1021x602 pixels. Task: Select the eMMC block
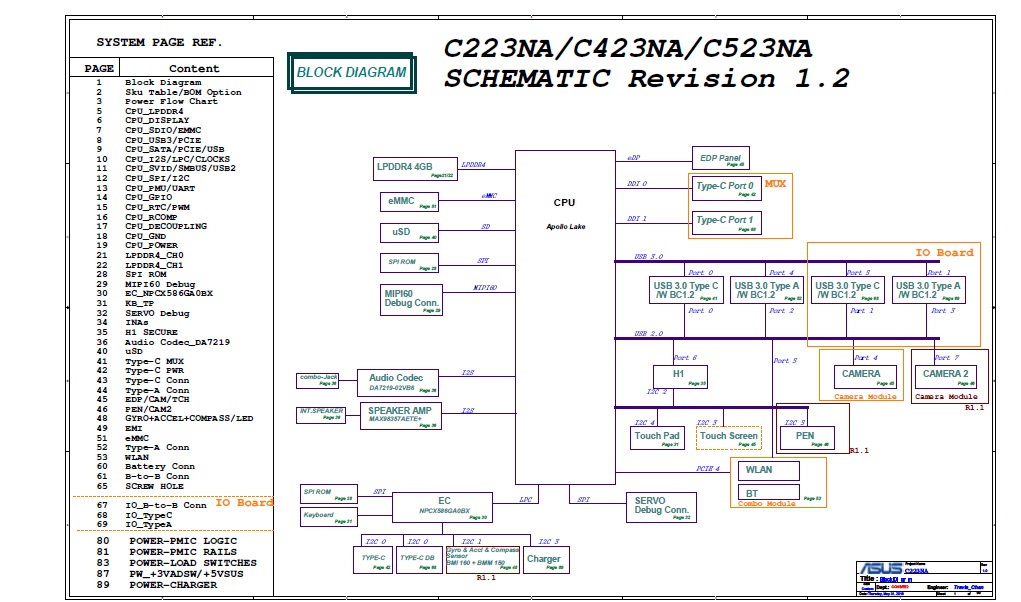[x=409, y=202]
